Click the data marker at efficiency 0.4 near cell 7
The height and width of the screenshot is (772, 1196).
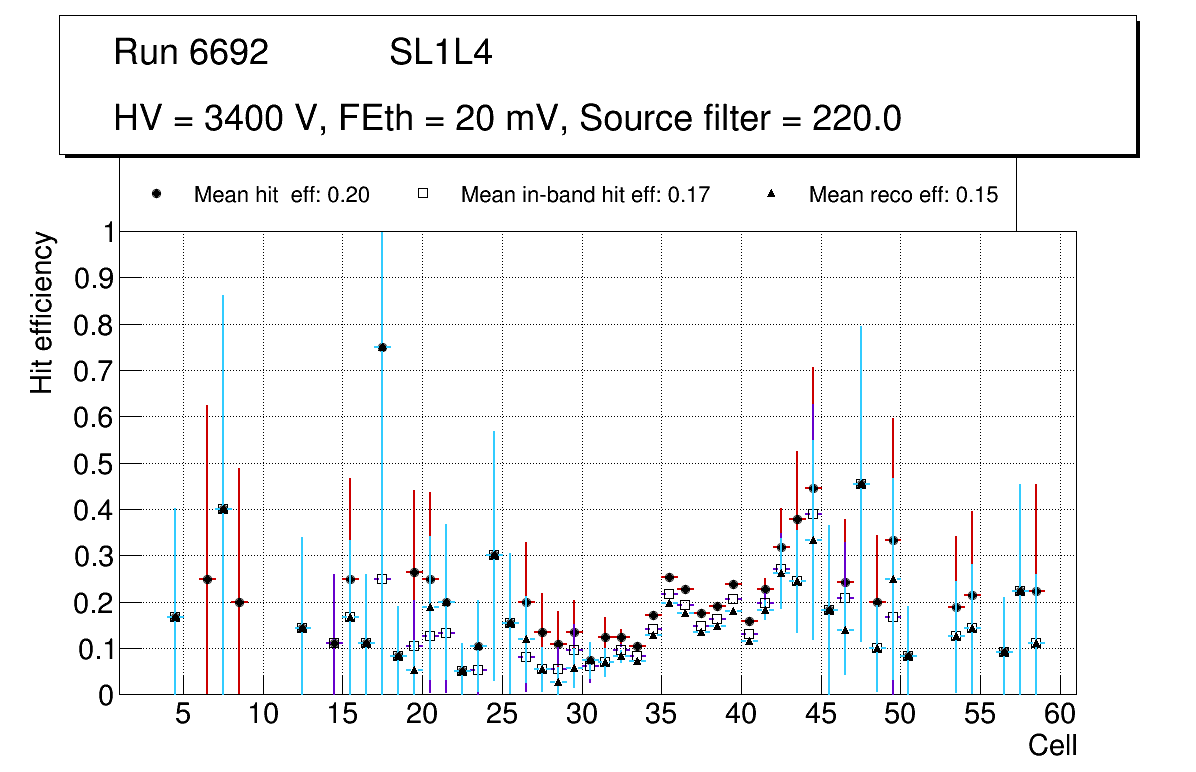[x=223, y=509]
